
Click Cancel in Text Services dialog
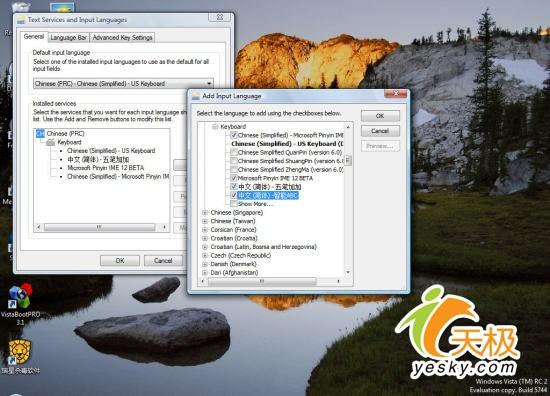point(163,261)
